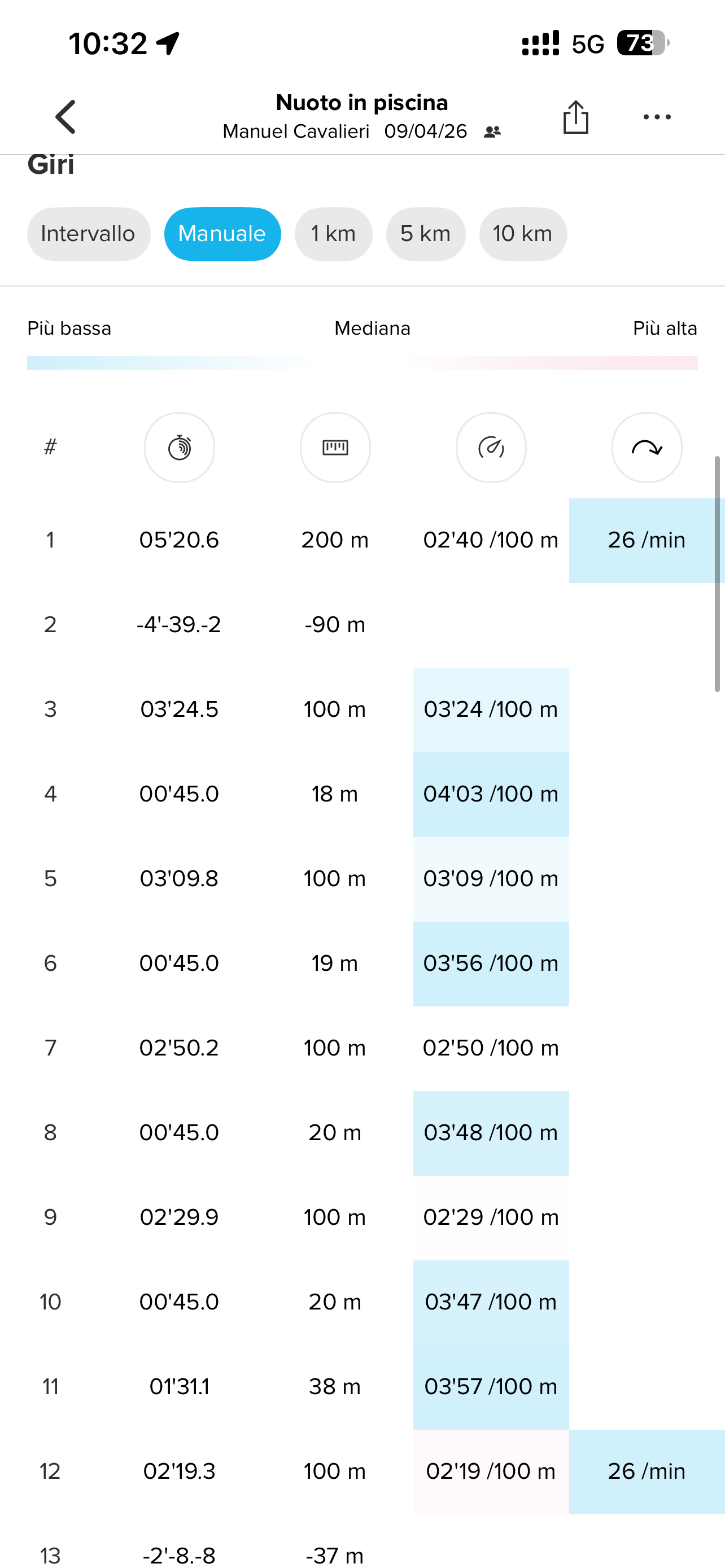Image resolution: width=725 pixels, height=1568 pixels.
Task: Tap the Nuoto in piscina title
Action: pos(361,103)
